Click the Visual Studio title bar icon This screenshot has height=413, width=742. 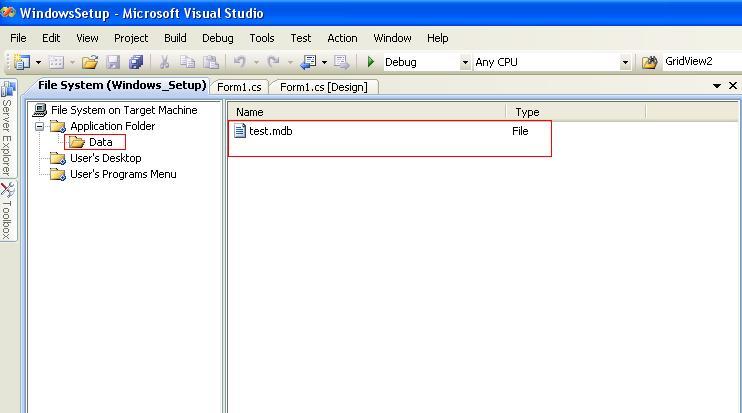tap(8, 12)
